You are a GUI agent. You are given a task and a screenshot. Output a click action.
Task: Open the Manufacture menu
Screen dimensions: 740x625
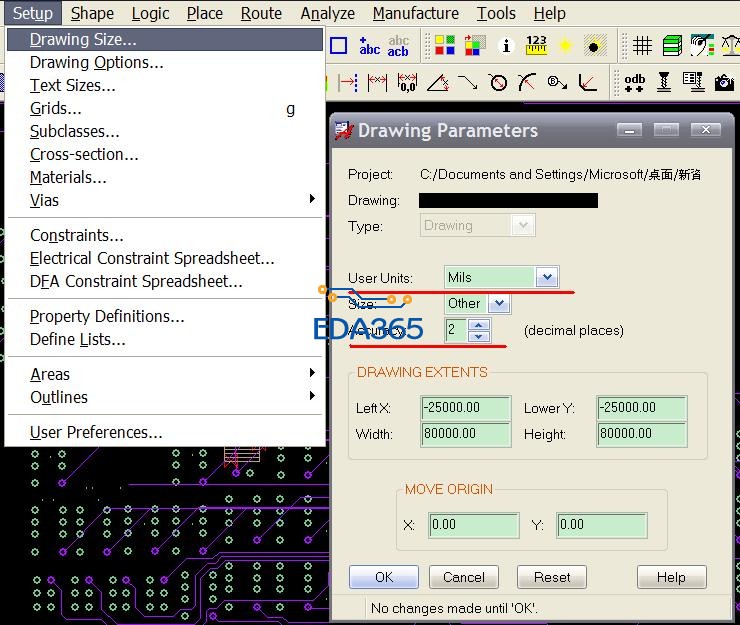(x=415, y=13)
